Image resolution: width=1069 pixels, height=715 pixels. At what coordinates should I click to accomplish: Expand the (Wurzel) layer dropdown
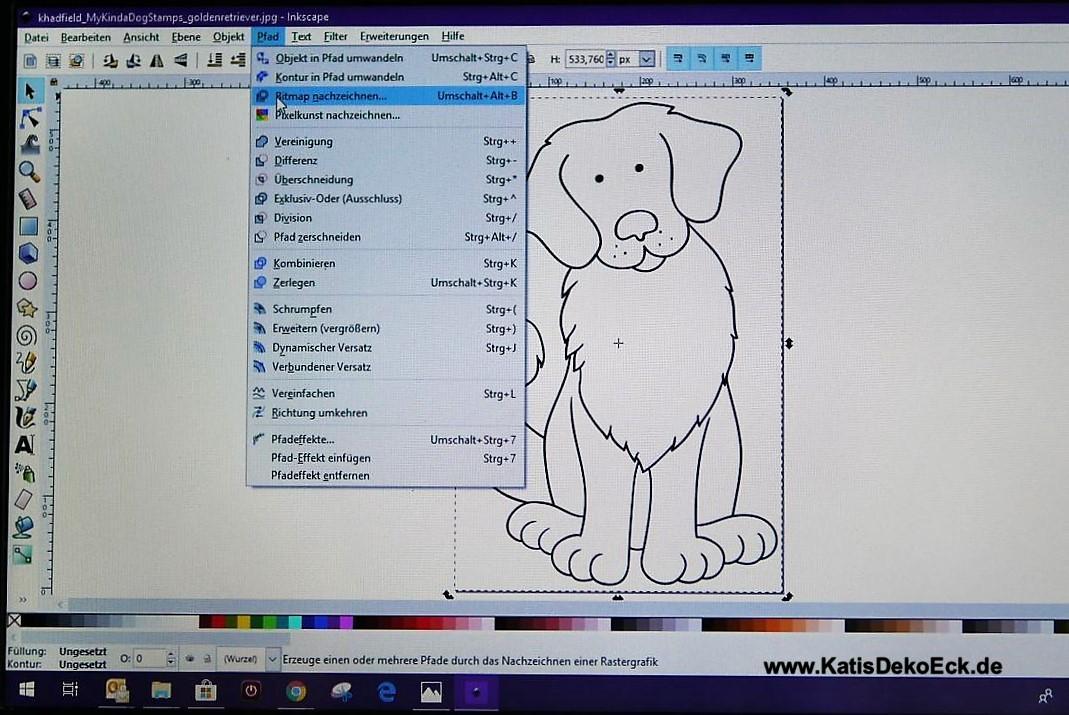(272, 659)
